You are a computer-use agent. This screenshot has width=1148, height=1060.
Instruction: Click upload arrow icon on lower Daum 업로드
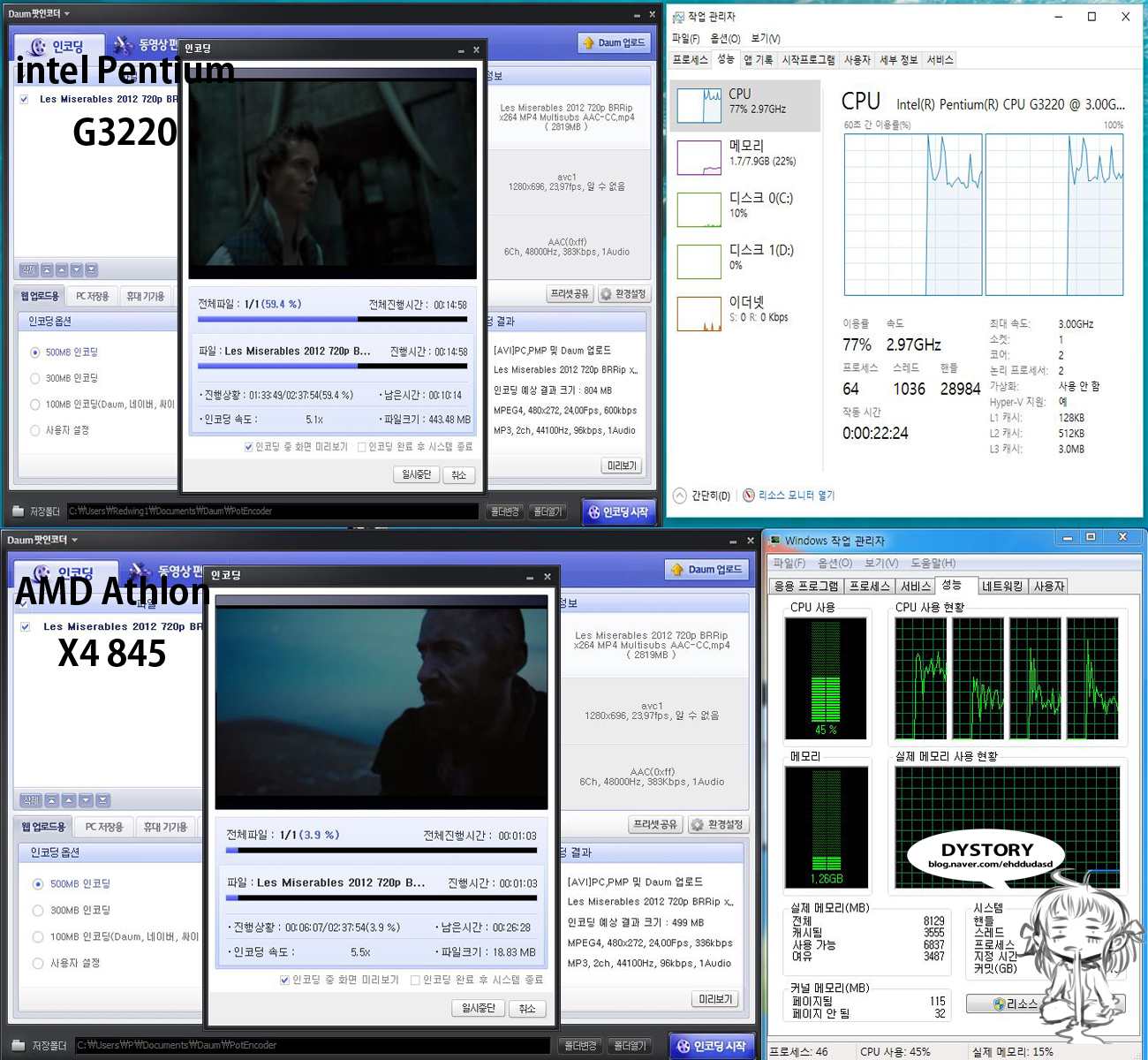pos(677,570)
